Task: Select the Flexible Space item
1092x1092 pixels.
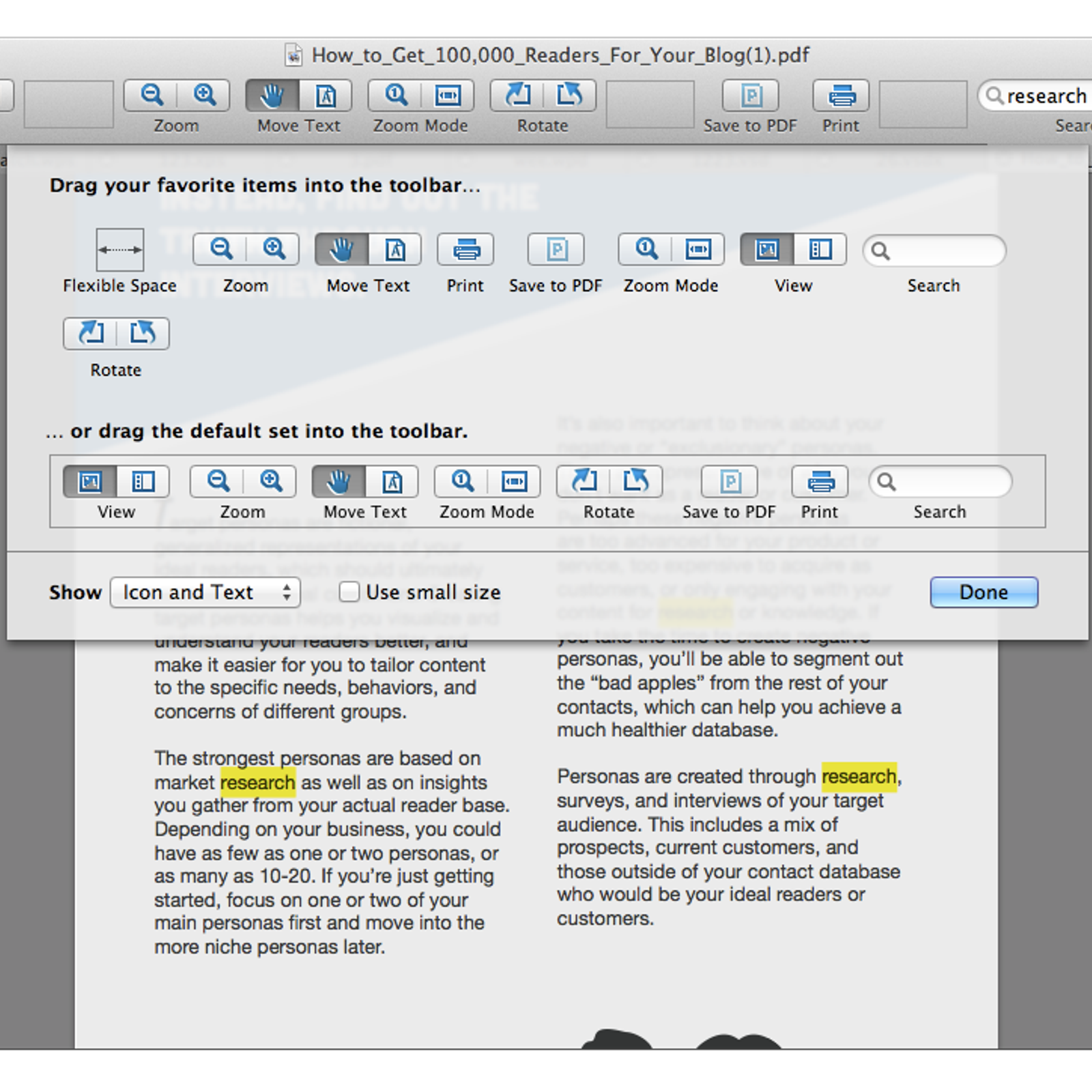Action: [119, 249]
